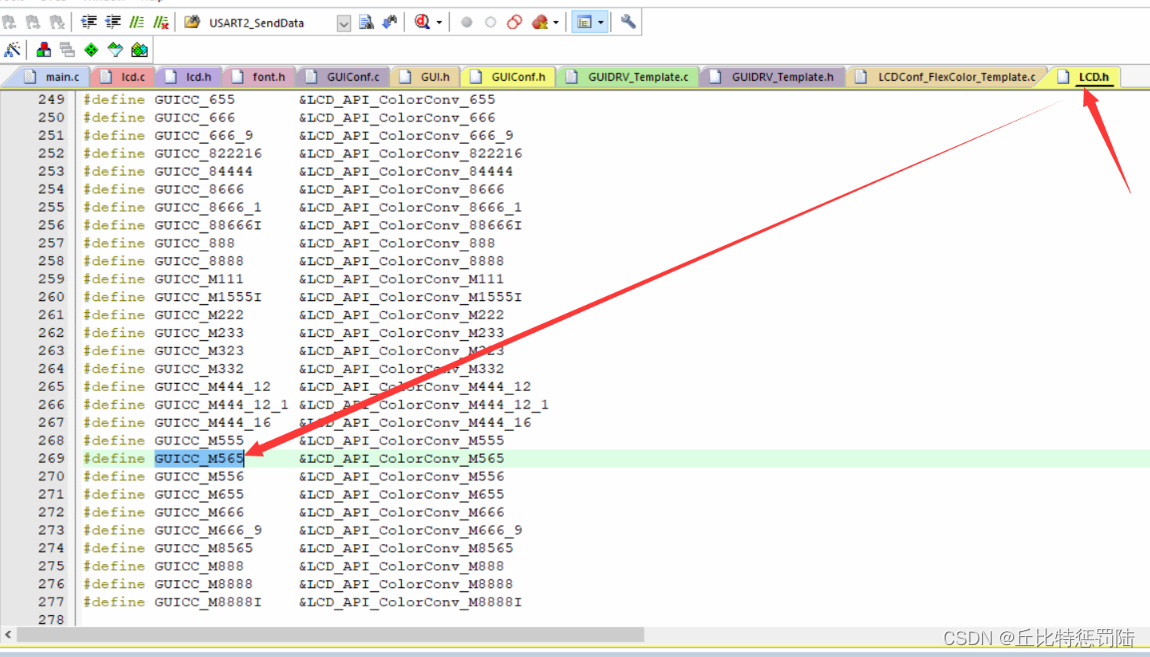Insert a breakpoint using gray circle icon
Screen dimensions: 1150x657
point(466,23)
